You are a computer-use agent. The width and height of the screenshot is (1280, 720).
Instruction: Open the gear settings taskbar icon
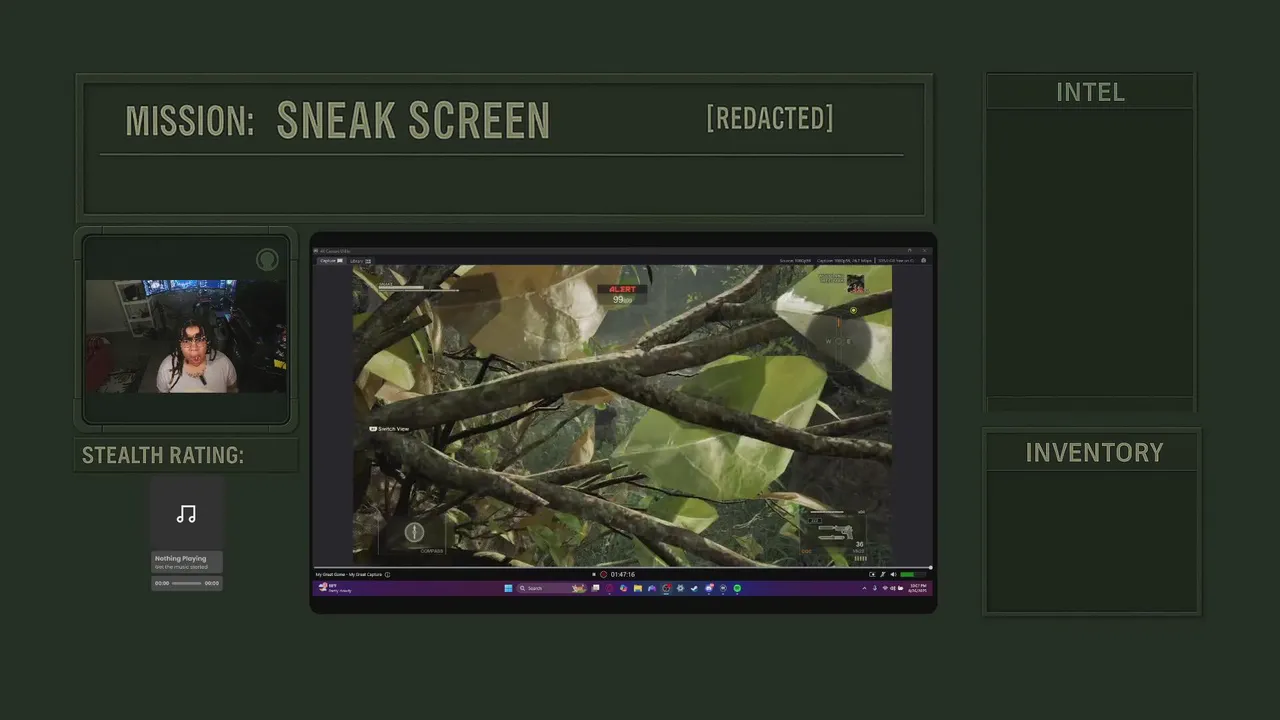680,588
